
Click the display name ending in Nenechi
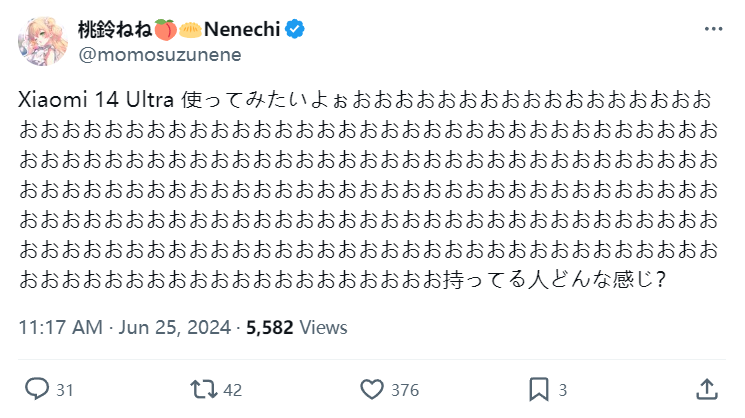242,30
